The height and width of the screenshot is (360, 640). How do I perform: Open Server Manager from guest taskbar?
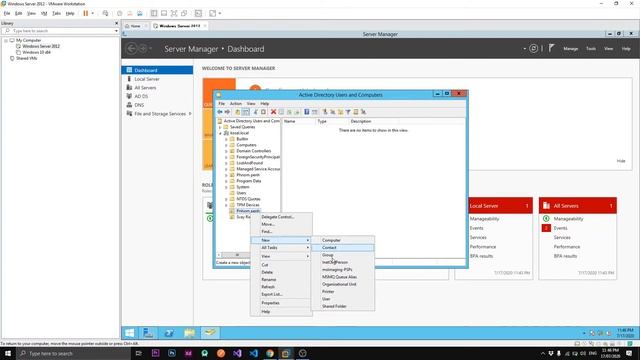148,333
